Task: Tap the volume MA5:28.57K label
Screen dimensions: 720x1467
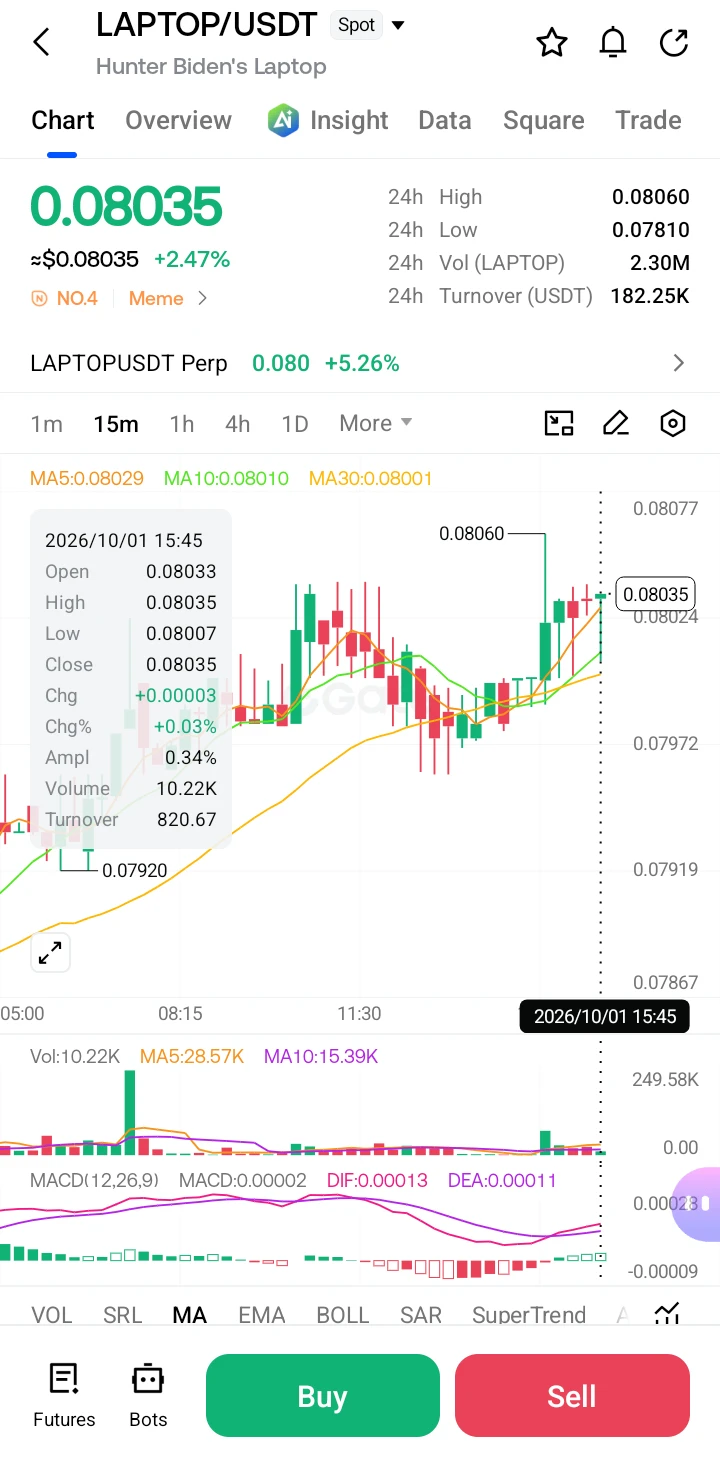Action: pos(192,1057)
